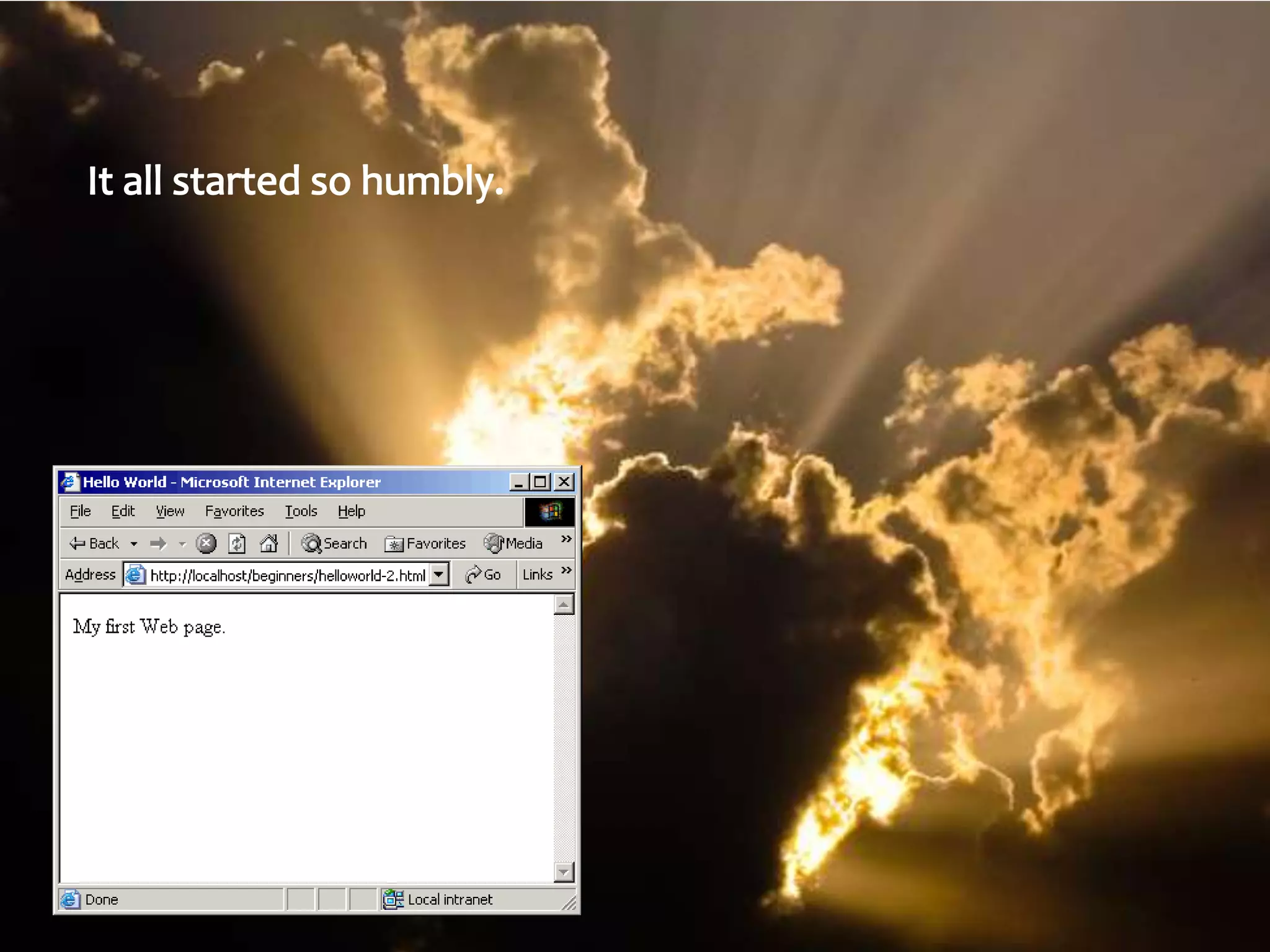Image resolution: width=1270 pixels, height=952 pixels.
Task: Open the Forward history dropdown arrow
Action: 182,544
